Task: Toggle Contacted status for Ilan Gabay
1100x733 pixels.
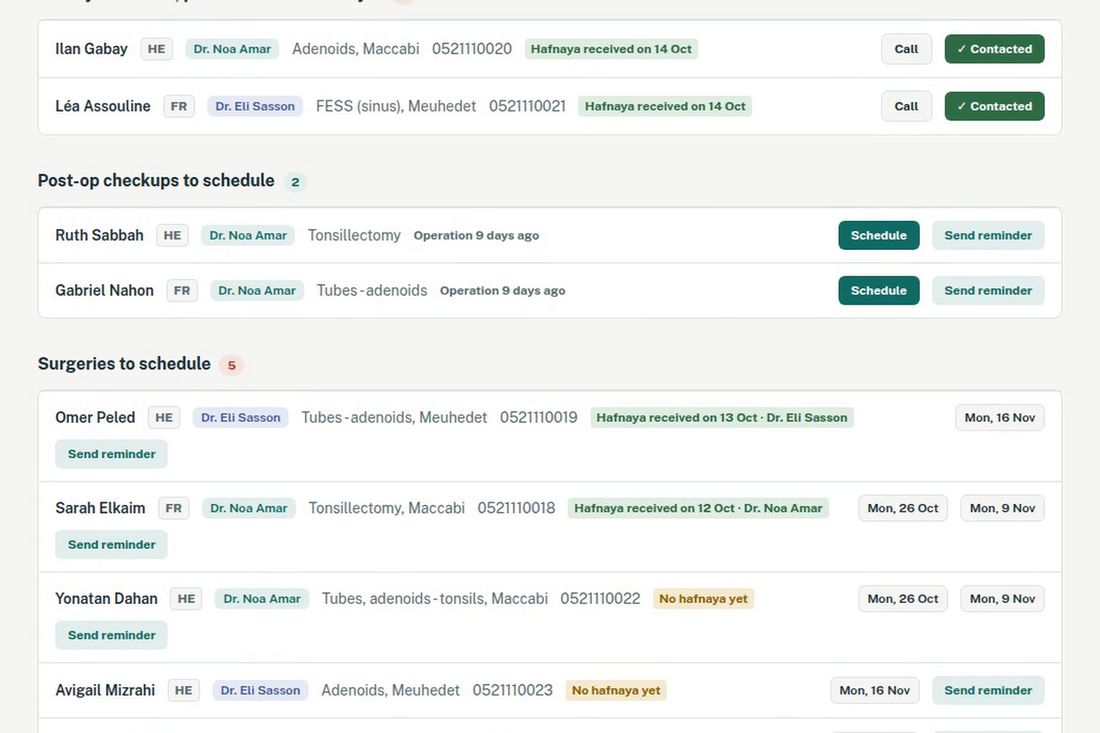Action: point(994,49)
